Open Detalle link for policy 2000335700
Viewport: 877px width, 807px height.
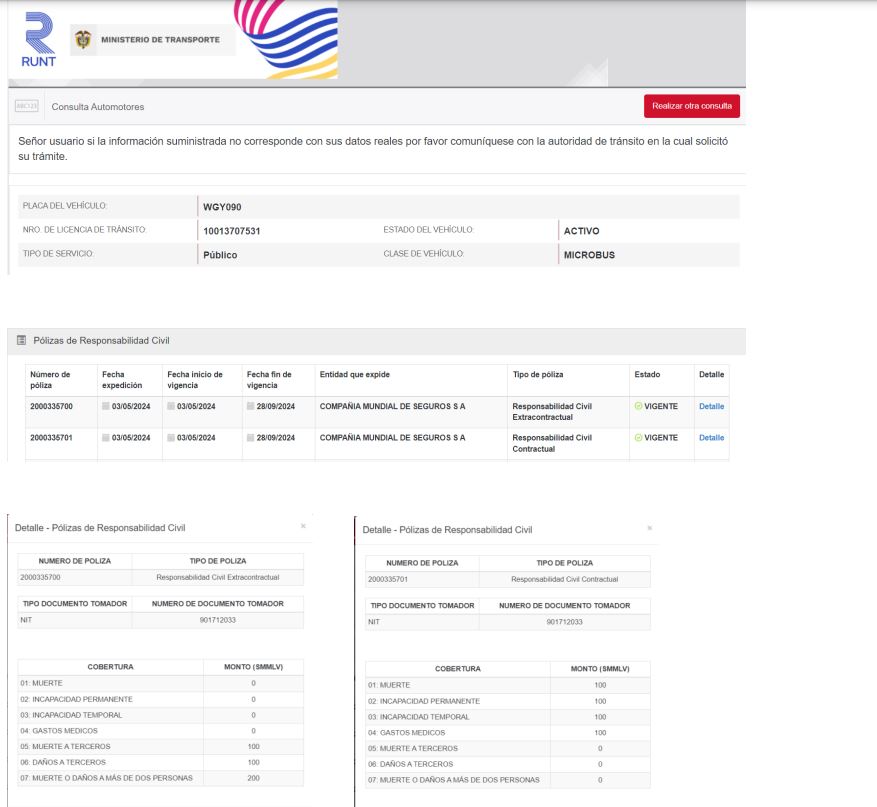click(x=711, y=407)
